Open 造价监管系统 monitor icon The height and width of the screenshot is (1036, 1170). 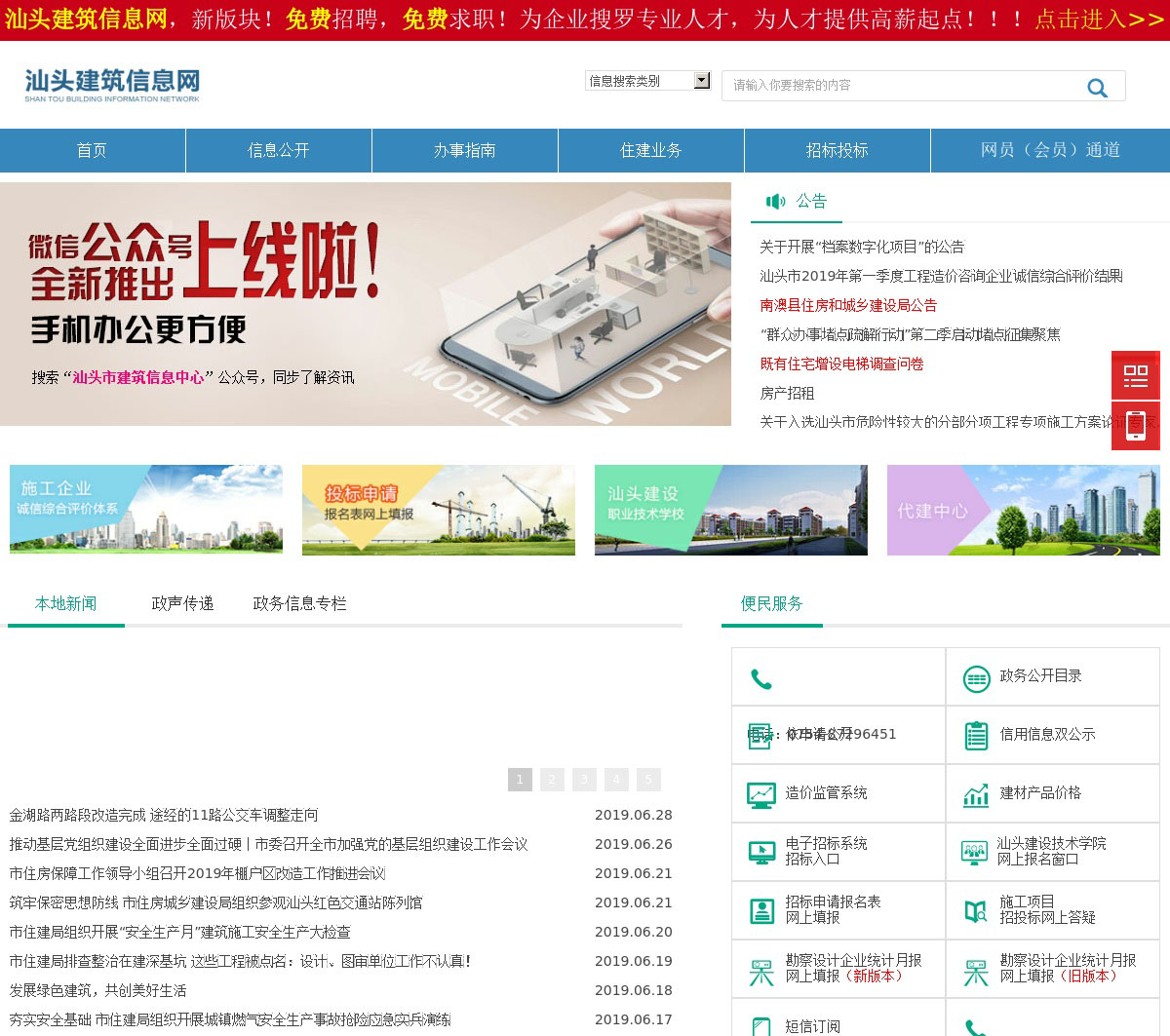[x=760, y=794]
